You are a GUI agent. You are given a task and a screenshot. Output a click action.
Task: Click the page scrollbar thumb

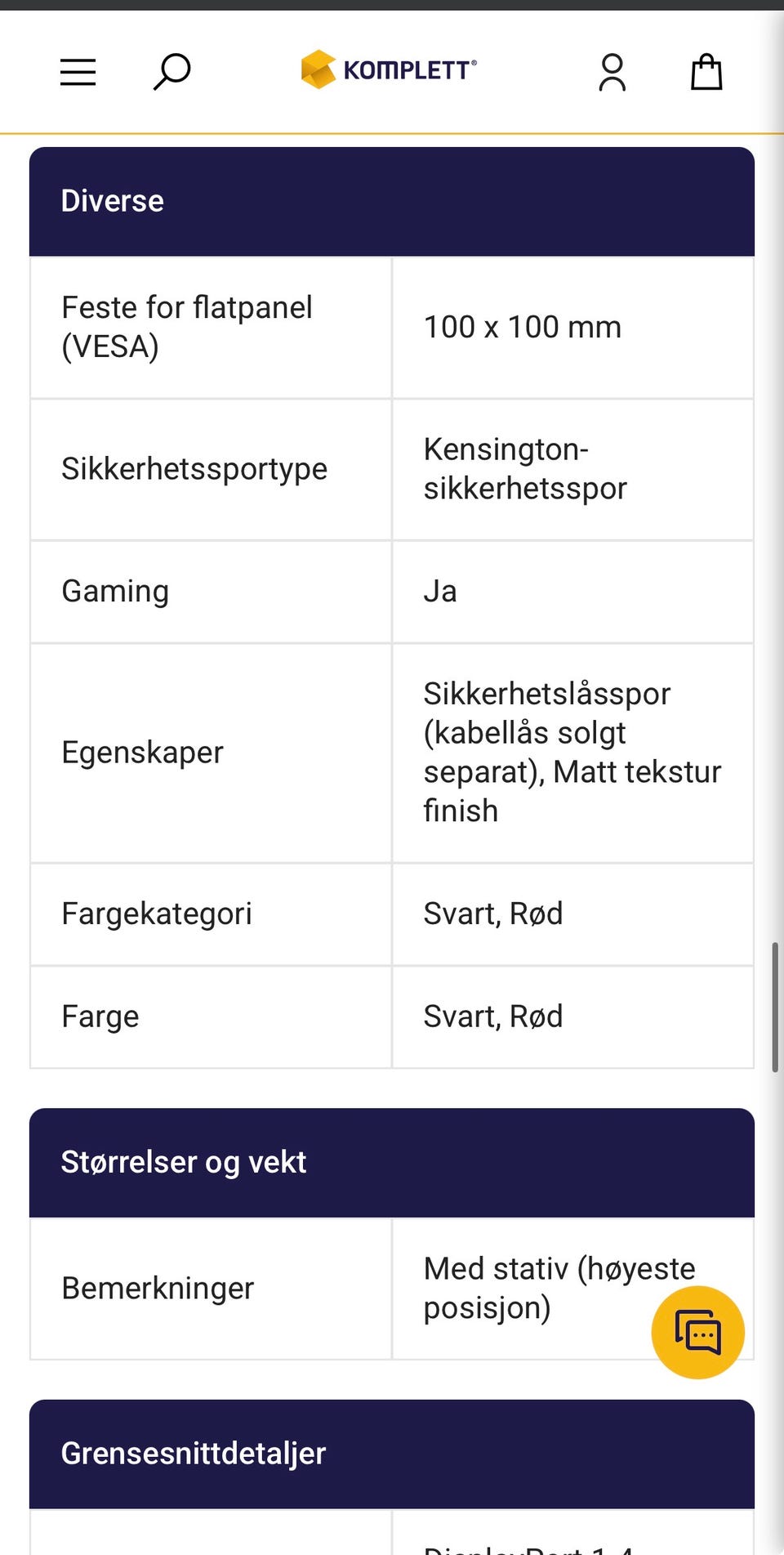tap(775, 1007)
